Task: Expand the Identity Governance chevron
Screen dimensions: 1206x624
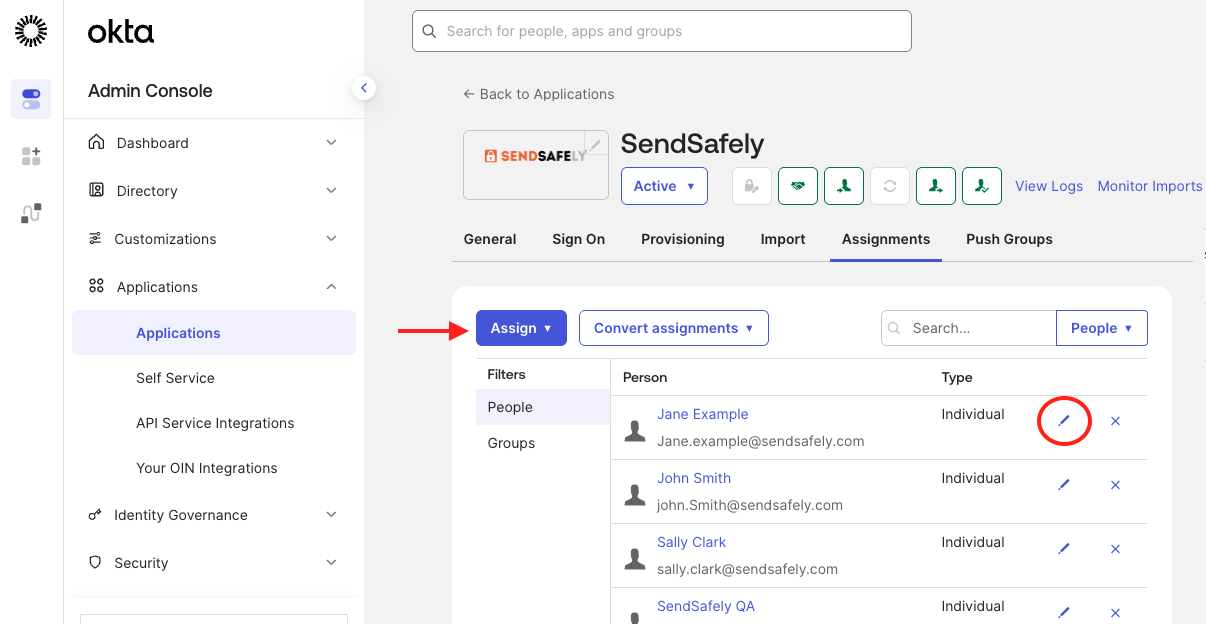Action: 332,515
